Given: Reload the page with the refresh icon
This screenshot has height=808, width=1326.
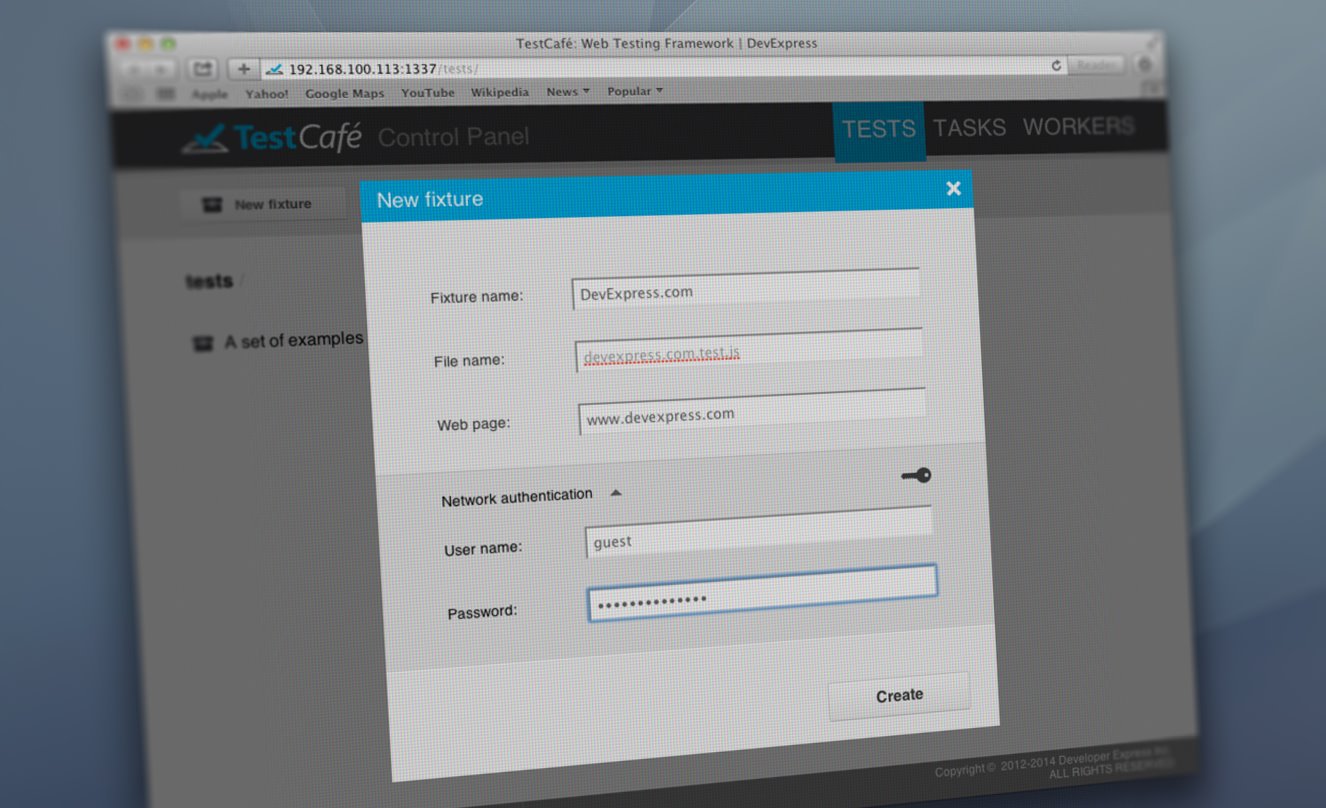Looking at the screenshot, I should coord(1056,66).
